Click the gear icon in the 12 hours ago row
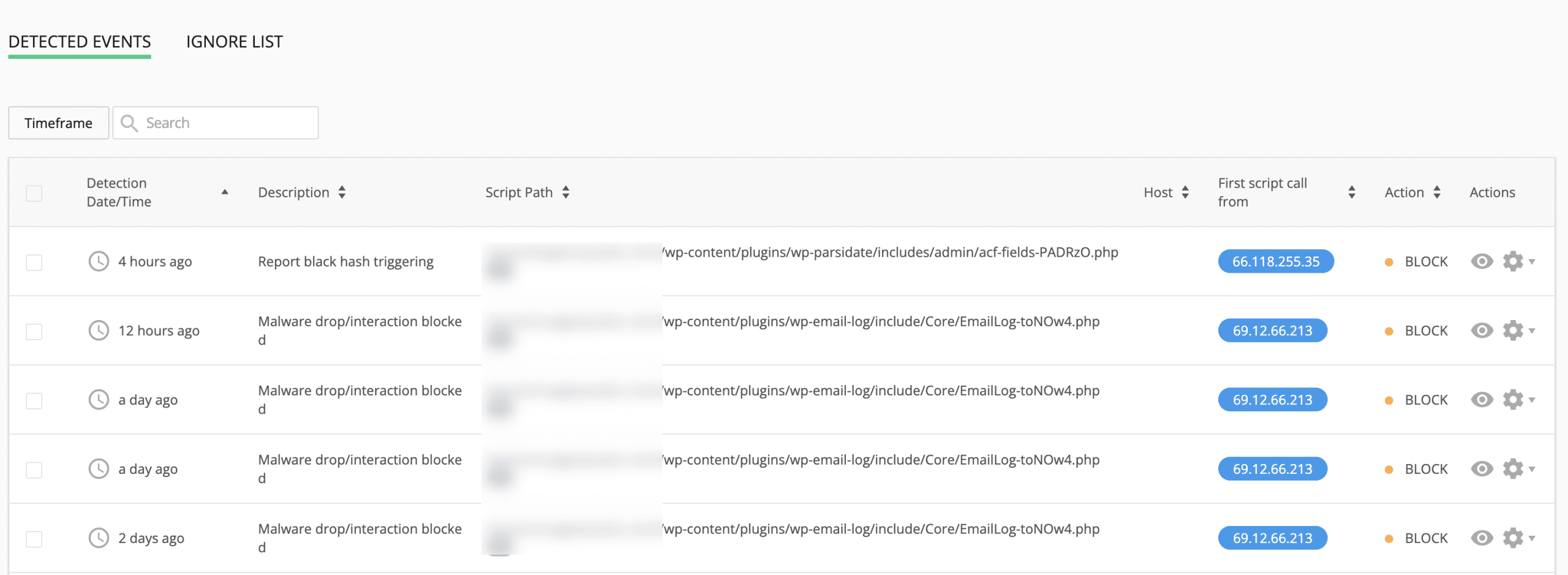 (x=1512, y=331)
